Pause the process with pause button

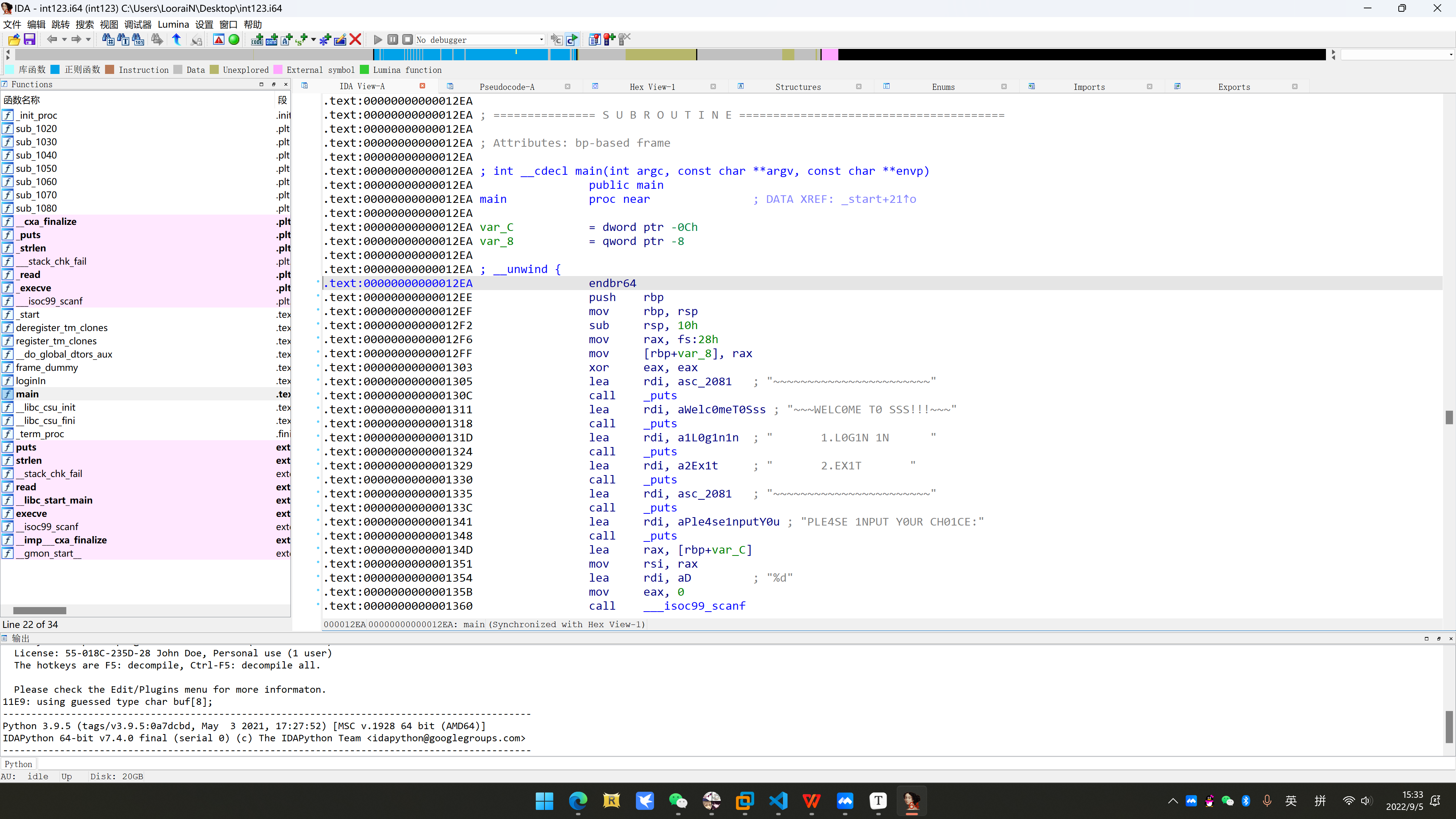pos(393,39)
